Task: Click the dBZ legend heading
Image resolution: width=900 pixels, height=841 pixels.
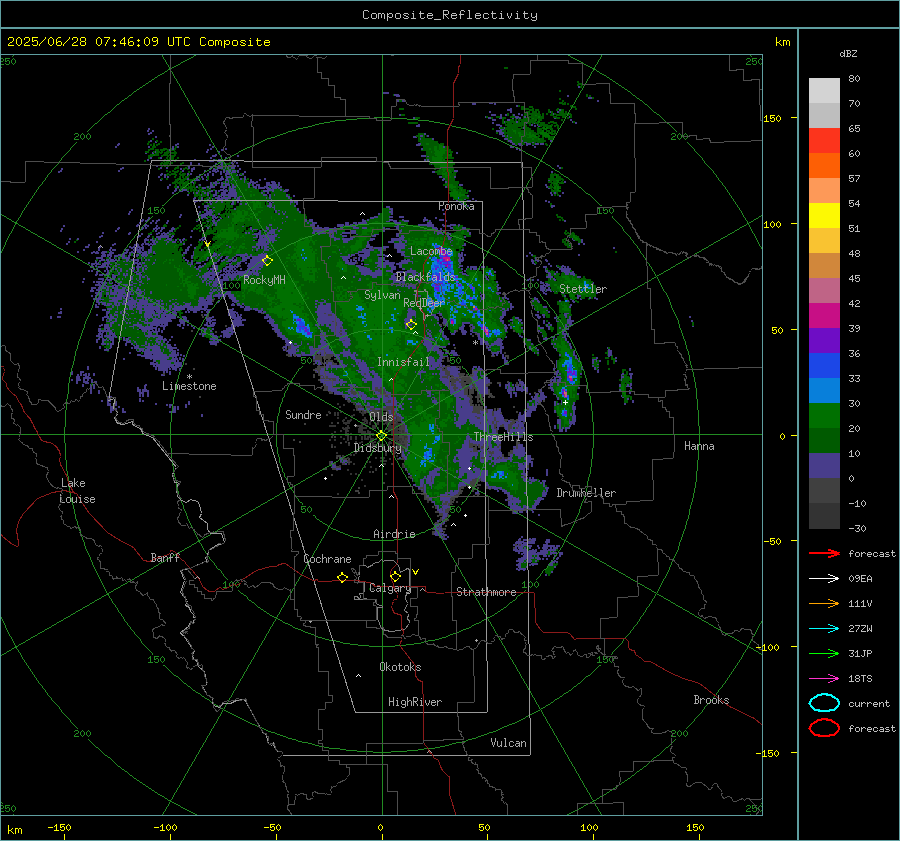Action: pos(848,54)
